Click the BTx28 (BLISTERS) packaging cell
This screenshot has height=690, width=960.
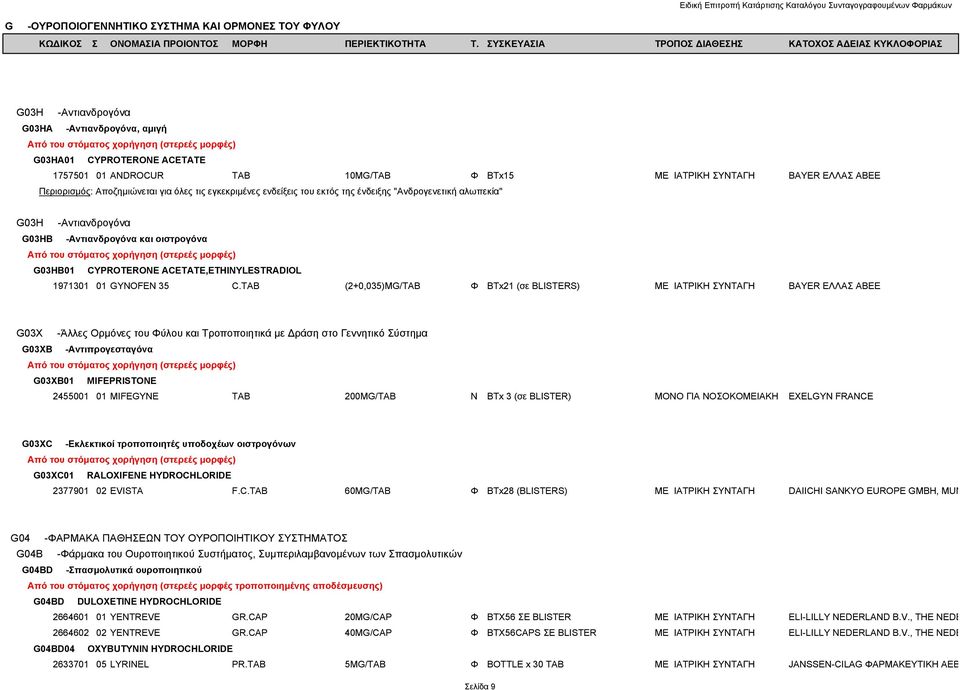pos(527,491)
